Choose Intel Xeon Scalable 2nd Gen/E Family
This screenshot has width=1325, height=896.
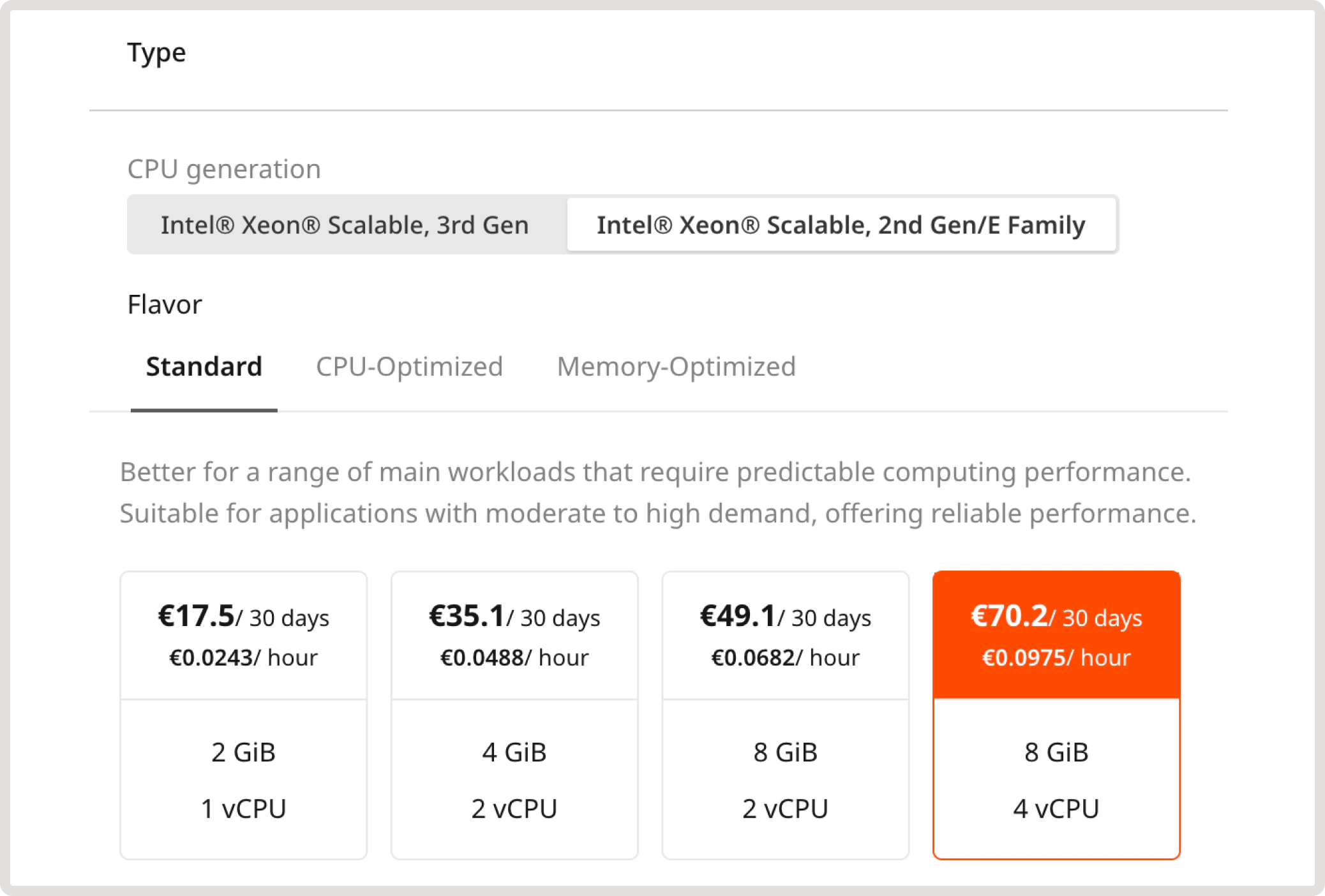point(841,225)
